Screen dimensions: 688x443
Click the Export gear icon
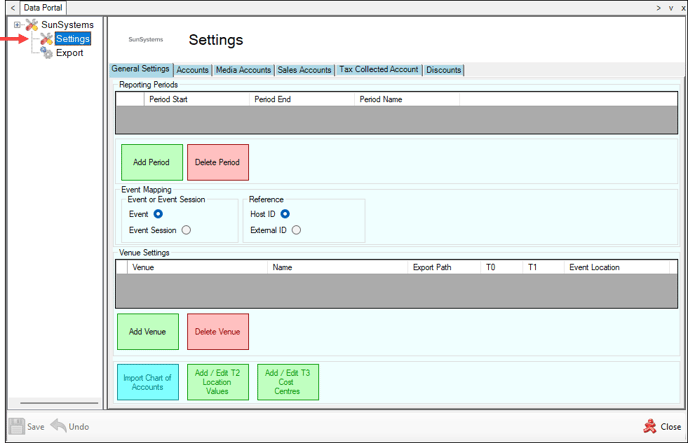pyautogui.click(x=46, y=52)
